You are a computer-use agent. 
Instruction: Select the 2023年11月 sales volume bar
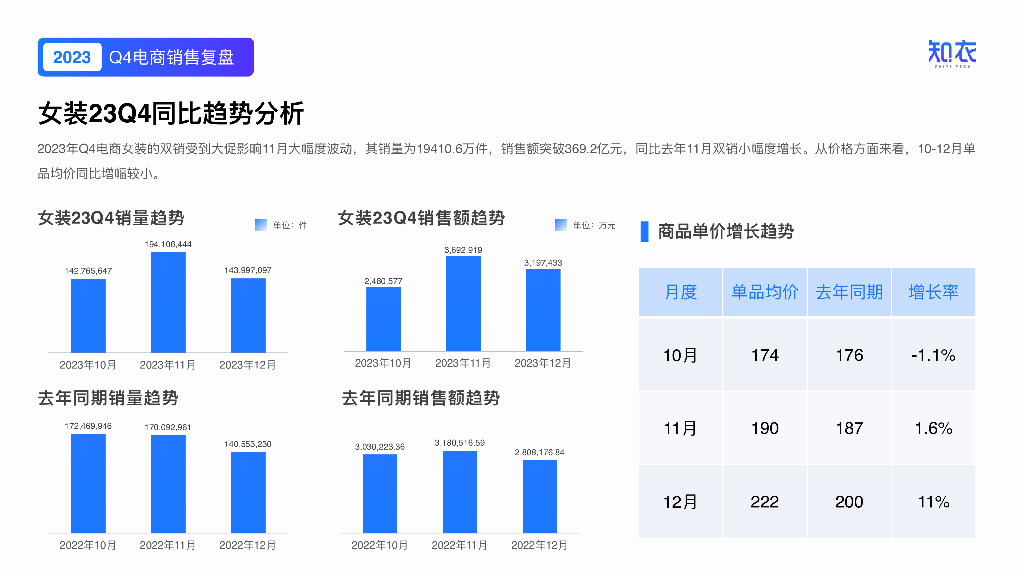pos(168,302)
